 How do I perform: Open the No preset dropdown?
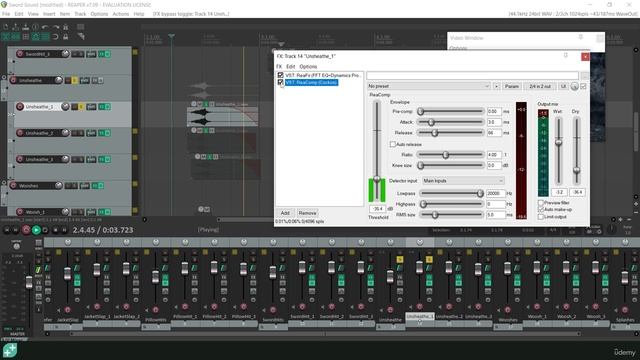coord(428,86)
